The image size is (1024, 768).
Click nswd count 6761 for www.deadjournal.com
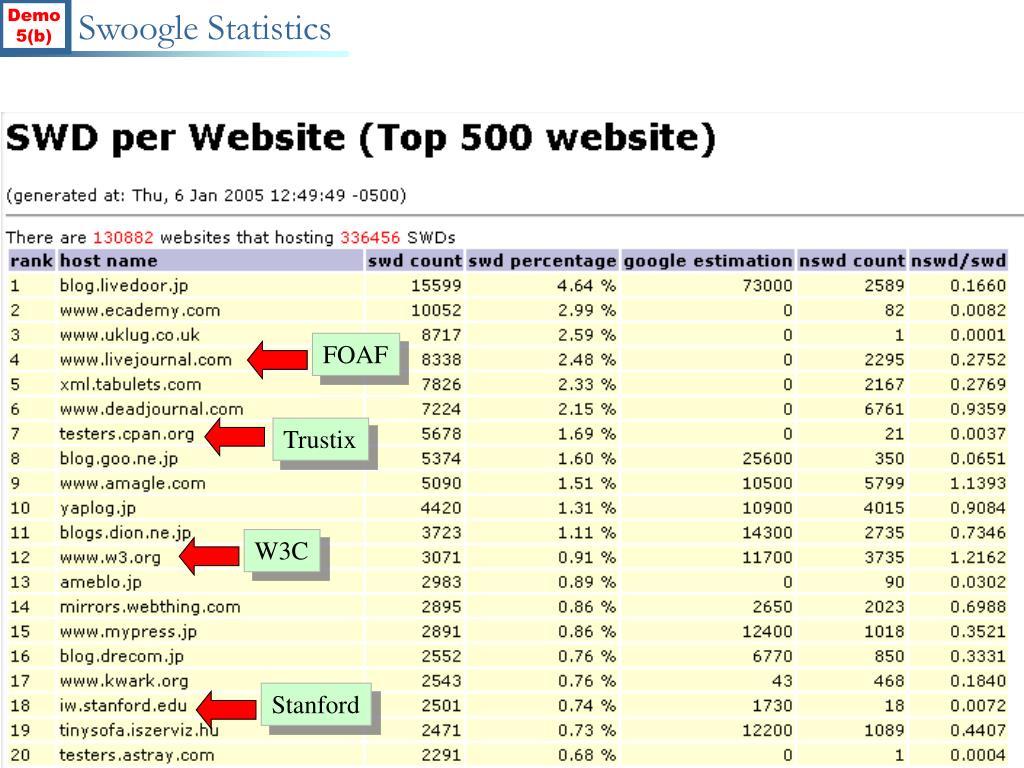coord(884,409)
